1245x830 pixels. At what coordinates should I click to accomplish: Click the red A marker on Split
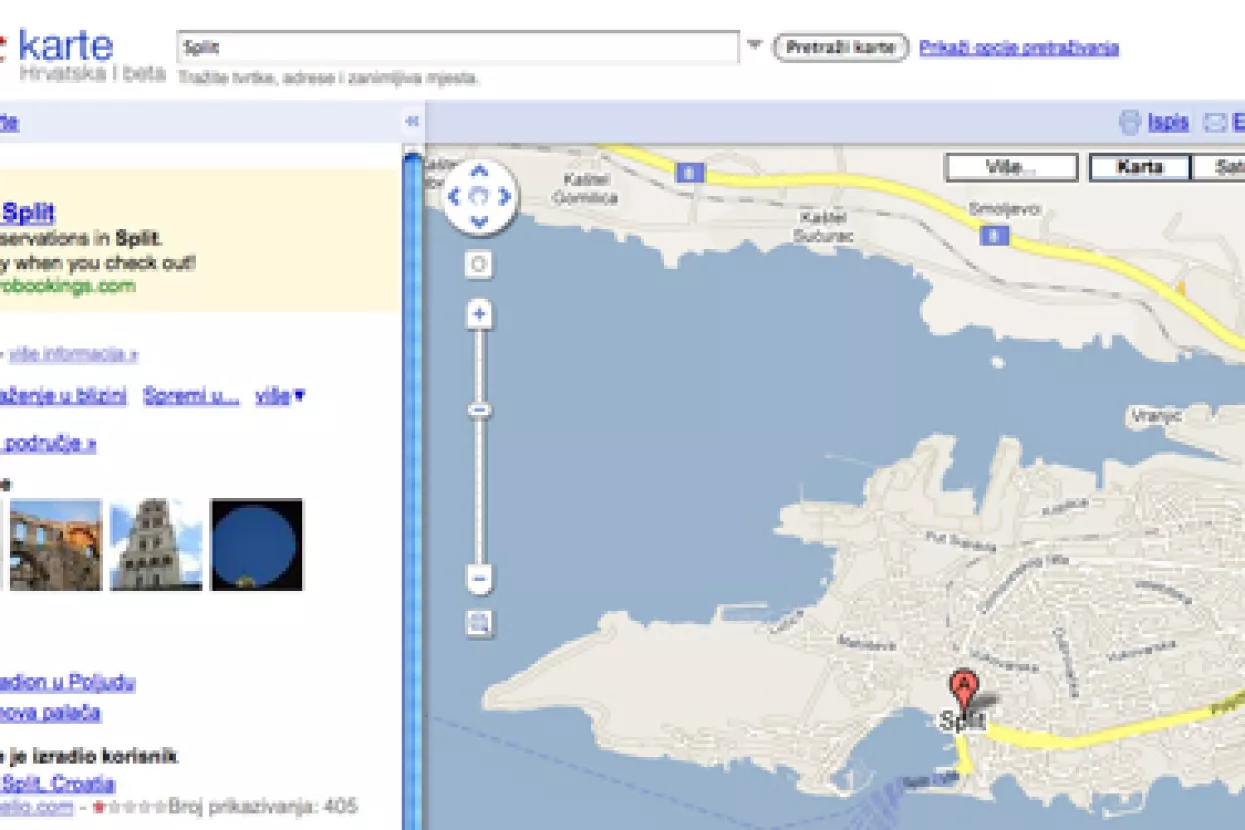[963, 689]
